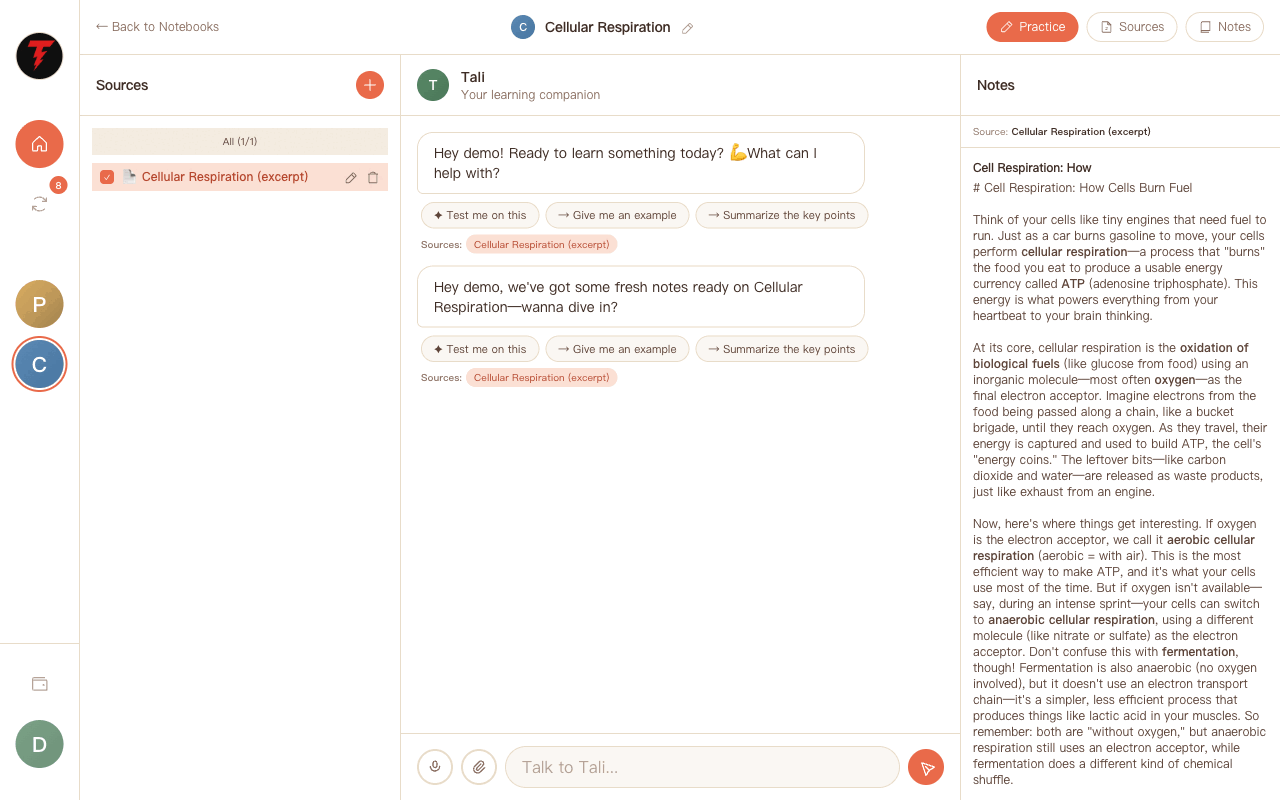
Task: Edit the Cellular Respiration (excerpt) source name
Action: [351, 177]
